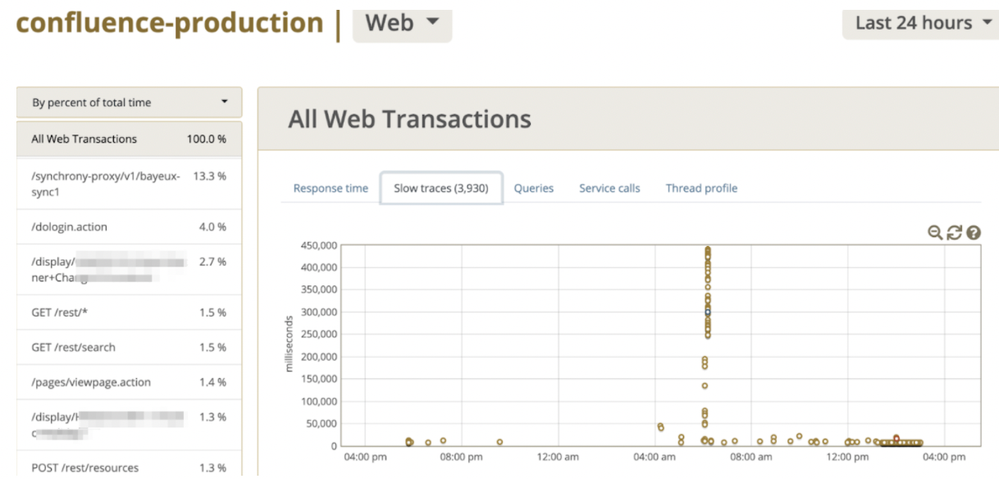Click the zoom out magnifier icon

935,232
